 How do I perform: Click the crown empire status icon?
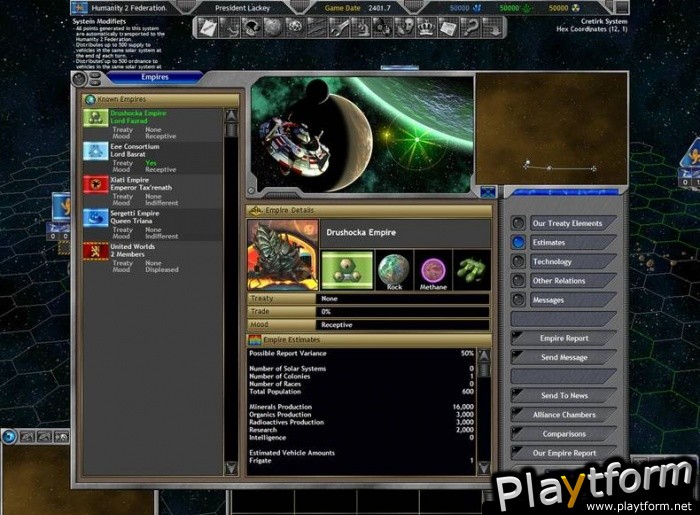[426, 28]
